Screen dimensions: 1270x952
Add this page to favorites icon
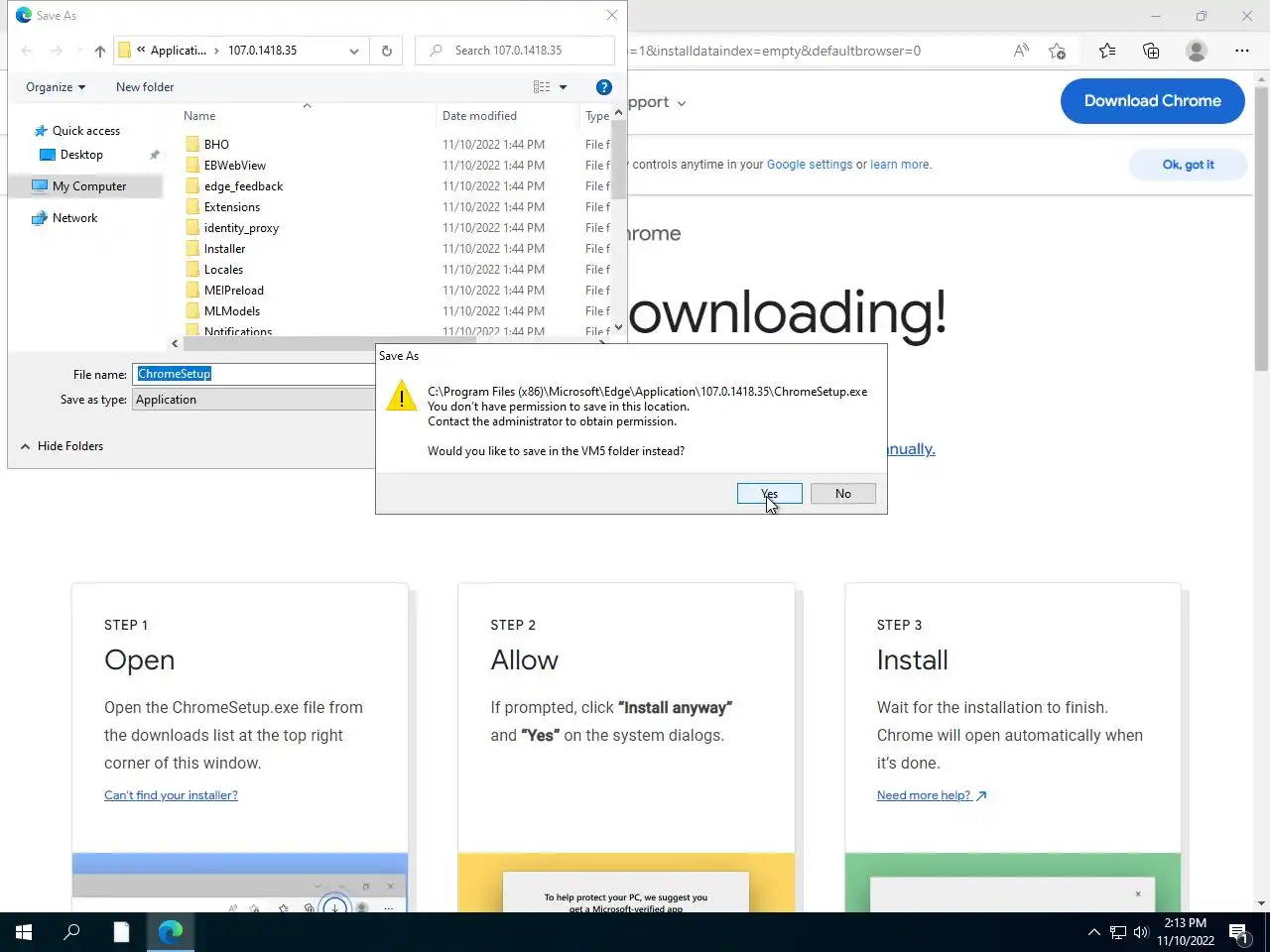pos(1057,51)
